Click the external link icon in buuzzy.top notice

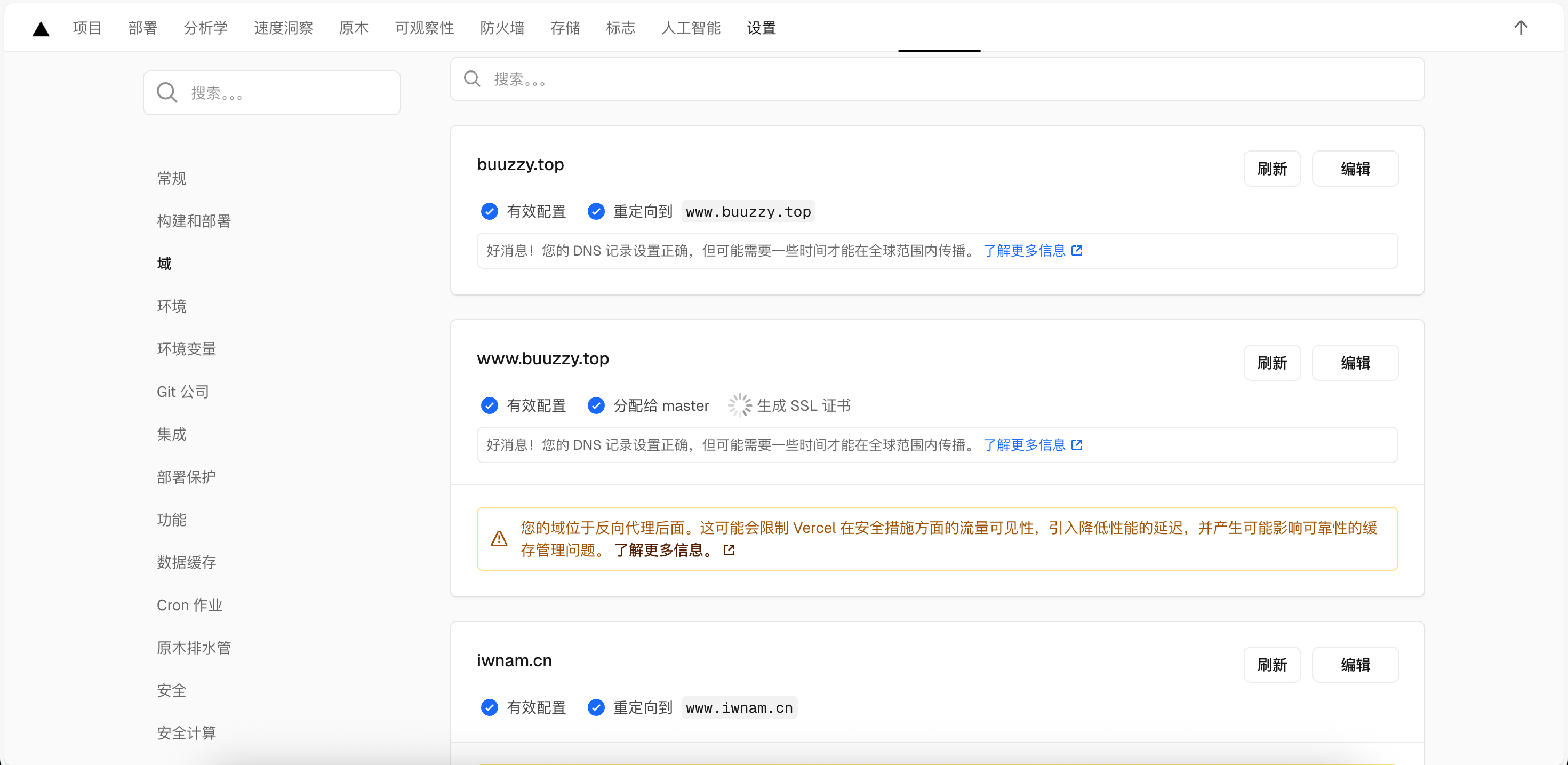pyautogui.click(x=1077, y=251)
